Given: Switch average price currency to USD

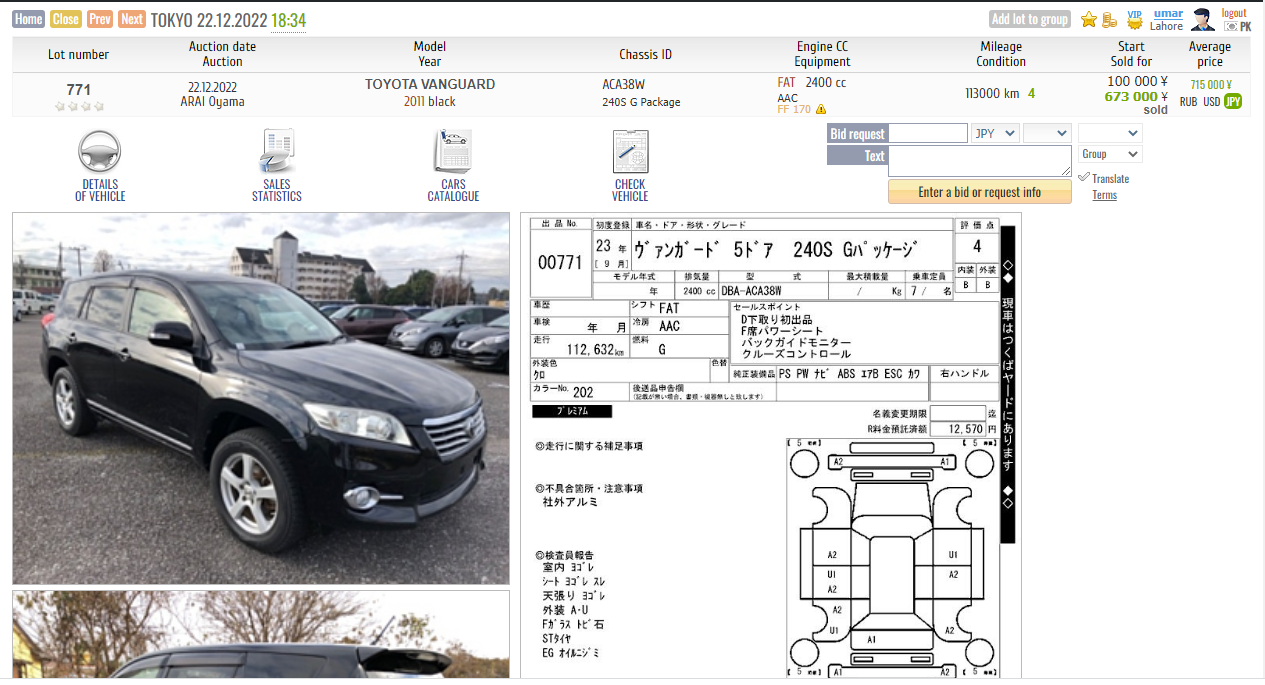Looking at the screenshot, I should tap(1211, 102).
